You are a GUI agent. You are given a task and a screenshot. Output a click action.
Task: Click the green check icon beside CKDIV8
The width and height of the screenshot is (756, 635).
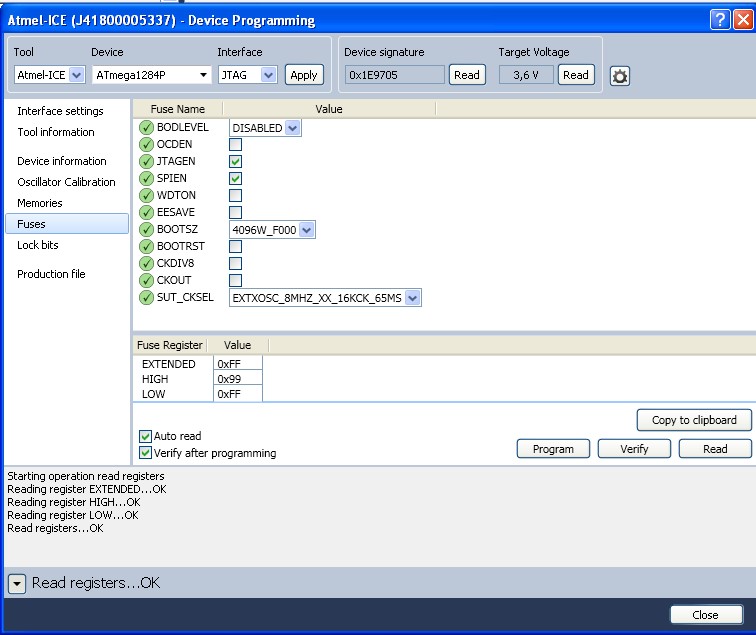point(146,264)
